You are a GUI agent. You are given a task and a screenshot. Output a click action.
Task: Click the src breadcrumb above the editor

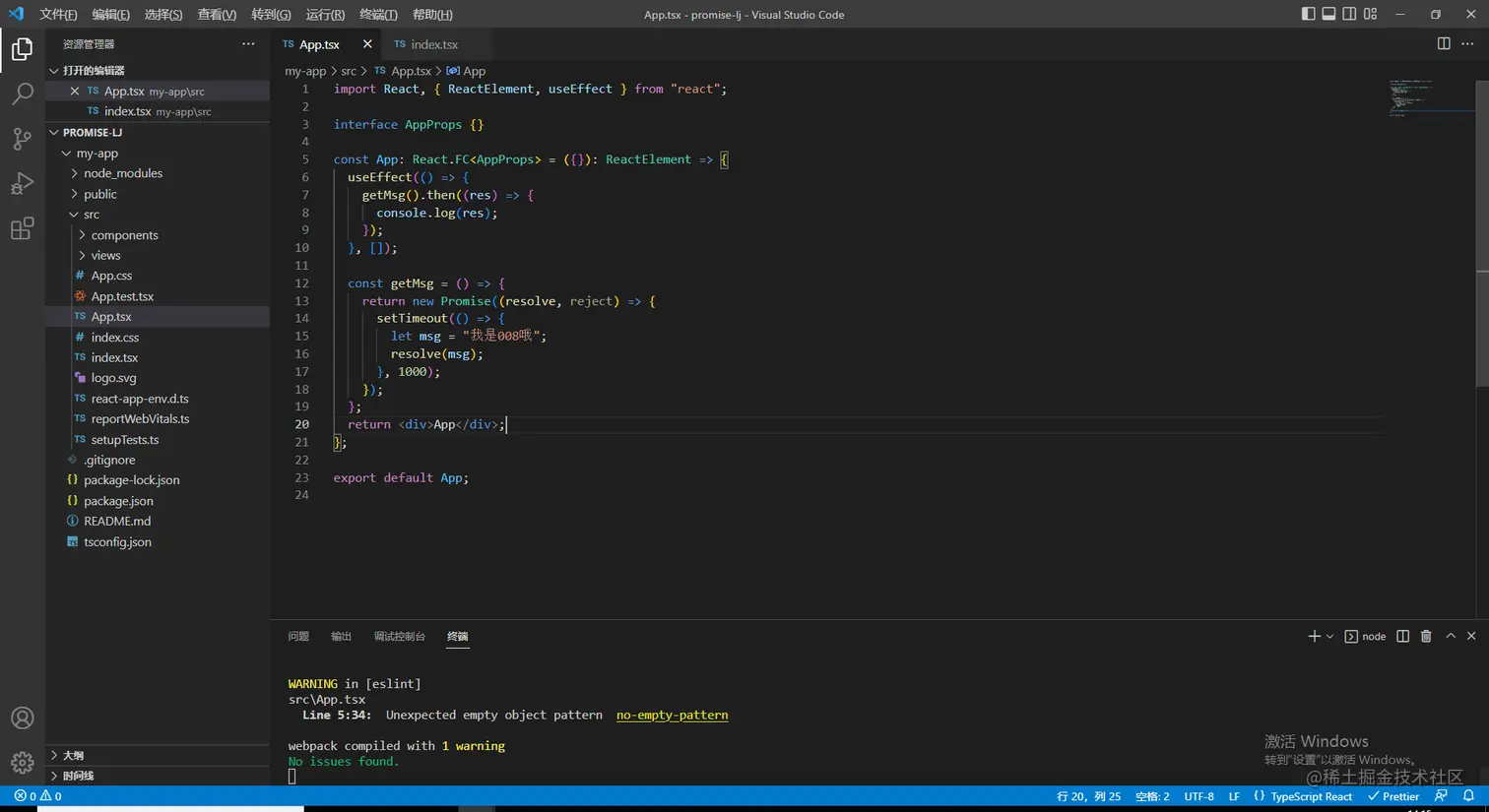[349, 71]
